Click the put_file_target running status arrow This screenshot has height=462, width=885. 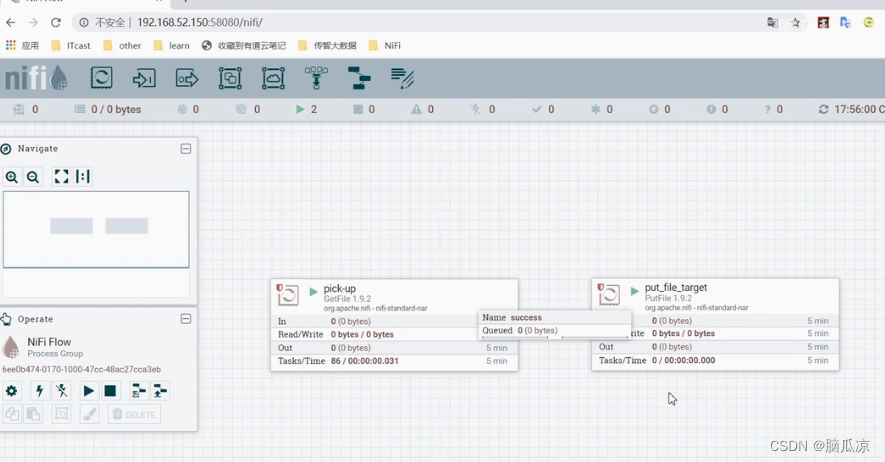pyautogui.click(x=634, y=291)
